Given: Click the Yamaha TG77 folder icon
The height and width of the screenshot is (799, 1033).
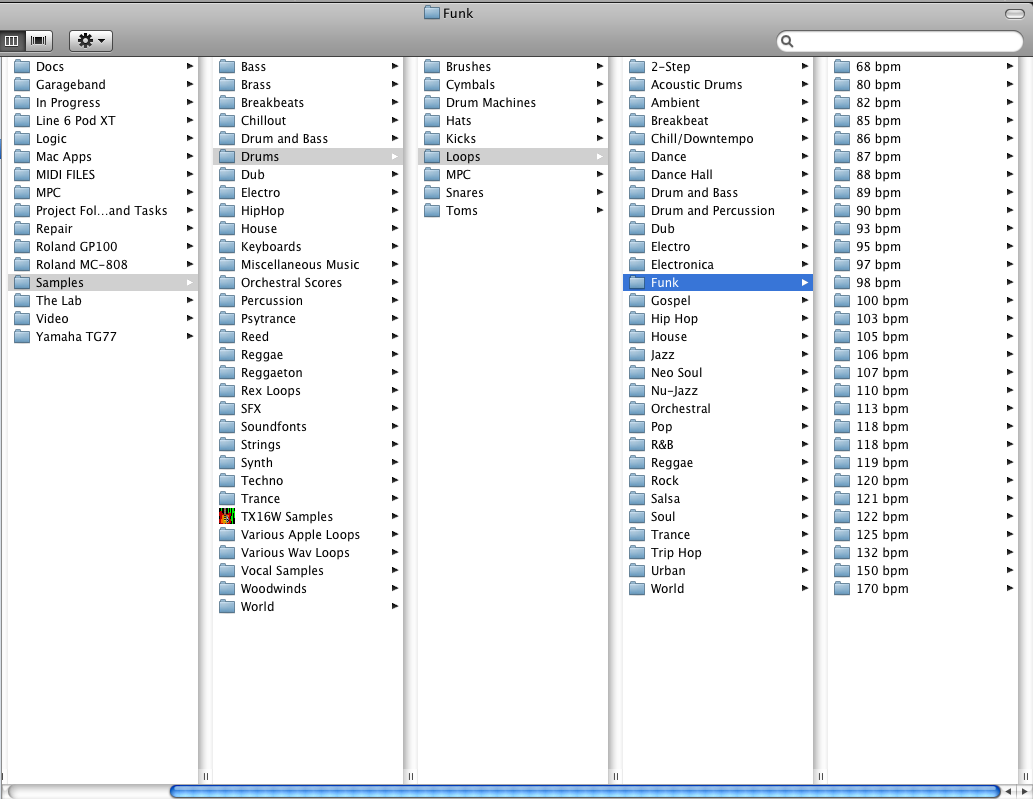Looking at the screenshot, I should pos(22,337).
